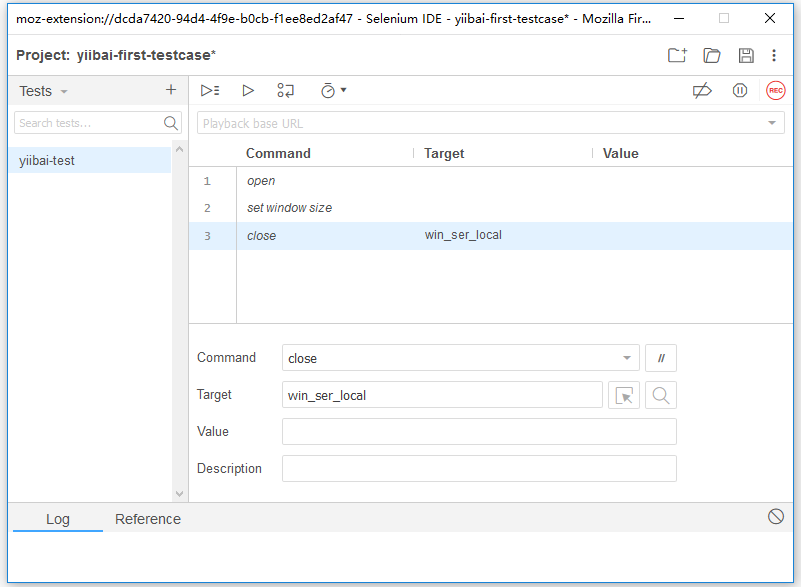
Task: Open the three-dot more options menu
Action: [774, 55]
